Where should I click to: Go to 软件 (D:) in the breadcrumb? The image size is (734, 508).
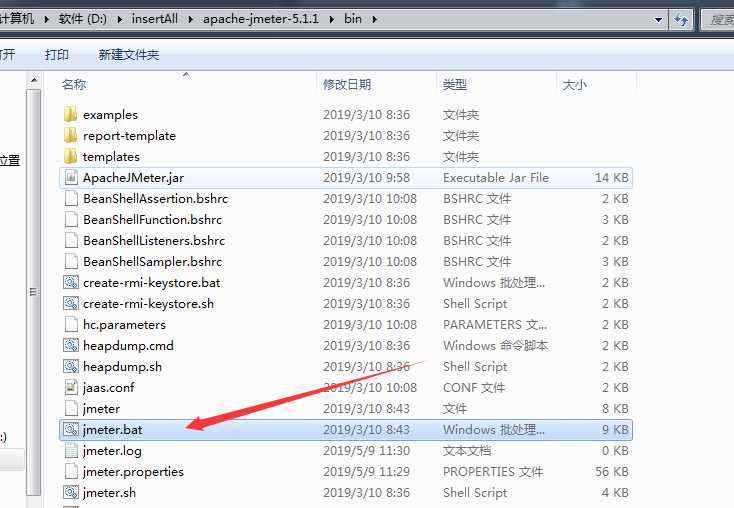click(82, 19)
